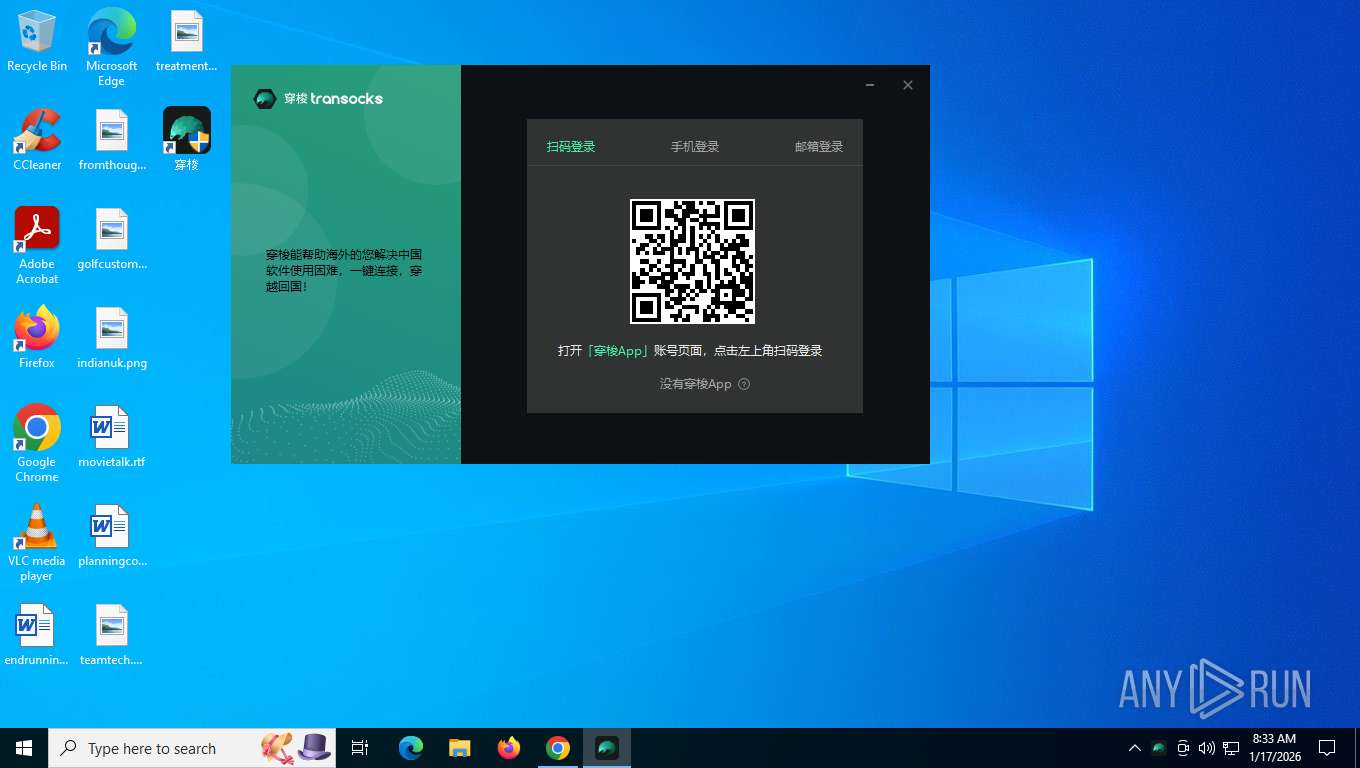The height and width of the screenshot is (768, 1360).
Task: Select the golfcustom image file
Action: point(112,240)
